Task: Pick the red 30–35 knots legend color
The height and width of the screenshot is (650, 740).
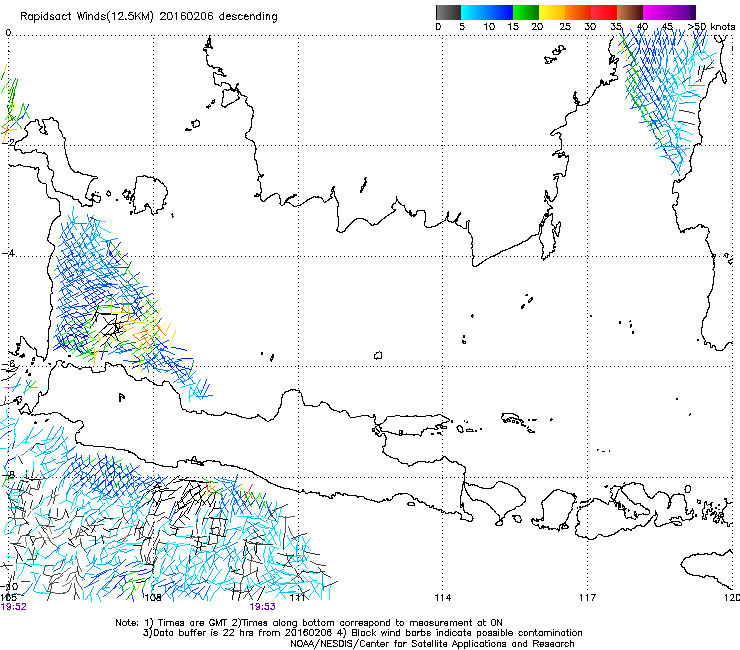Action: pyautogui.click(x=604, y=12)
